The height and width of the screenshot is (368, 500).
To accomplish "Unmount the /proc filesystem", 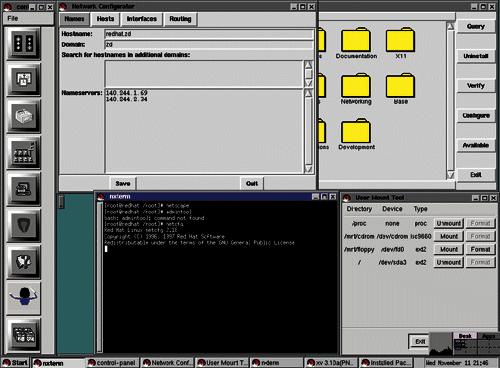I will [x=449, y=223].
